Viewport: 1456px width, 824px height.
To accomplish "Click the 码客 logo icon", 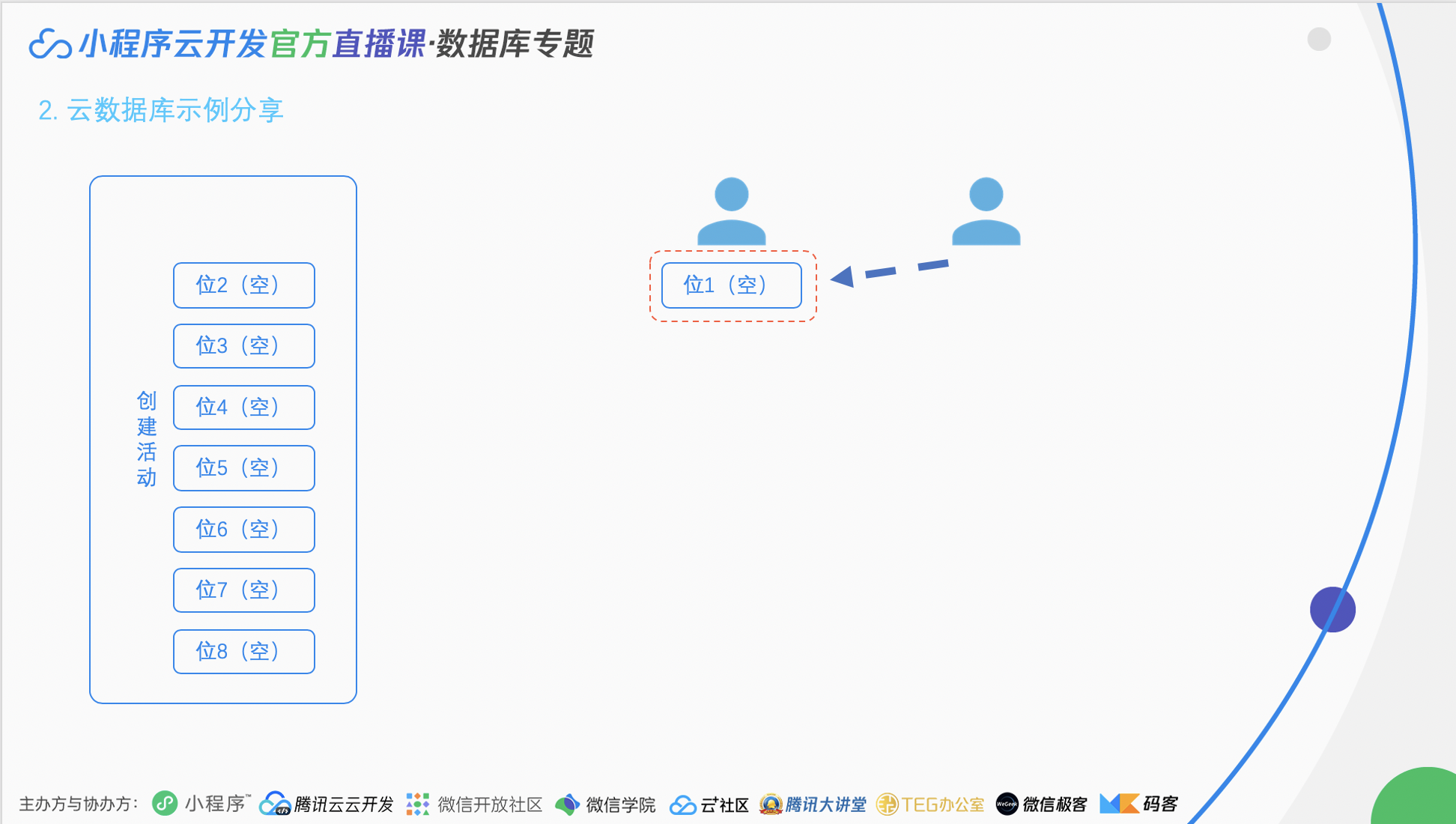I will 1119,804.
